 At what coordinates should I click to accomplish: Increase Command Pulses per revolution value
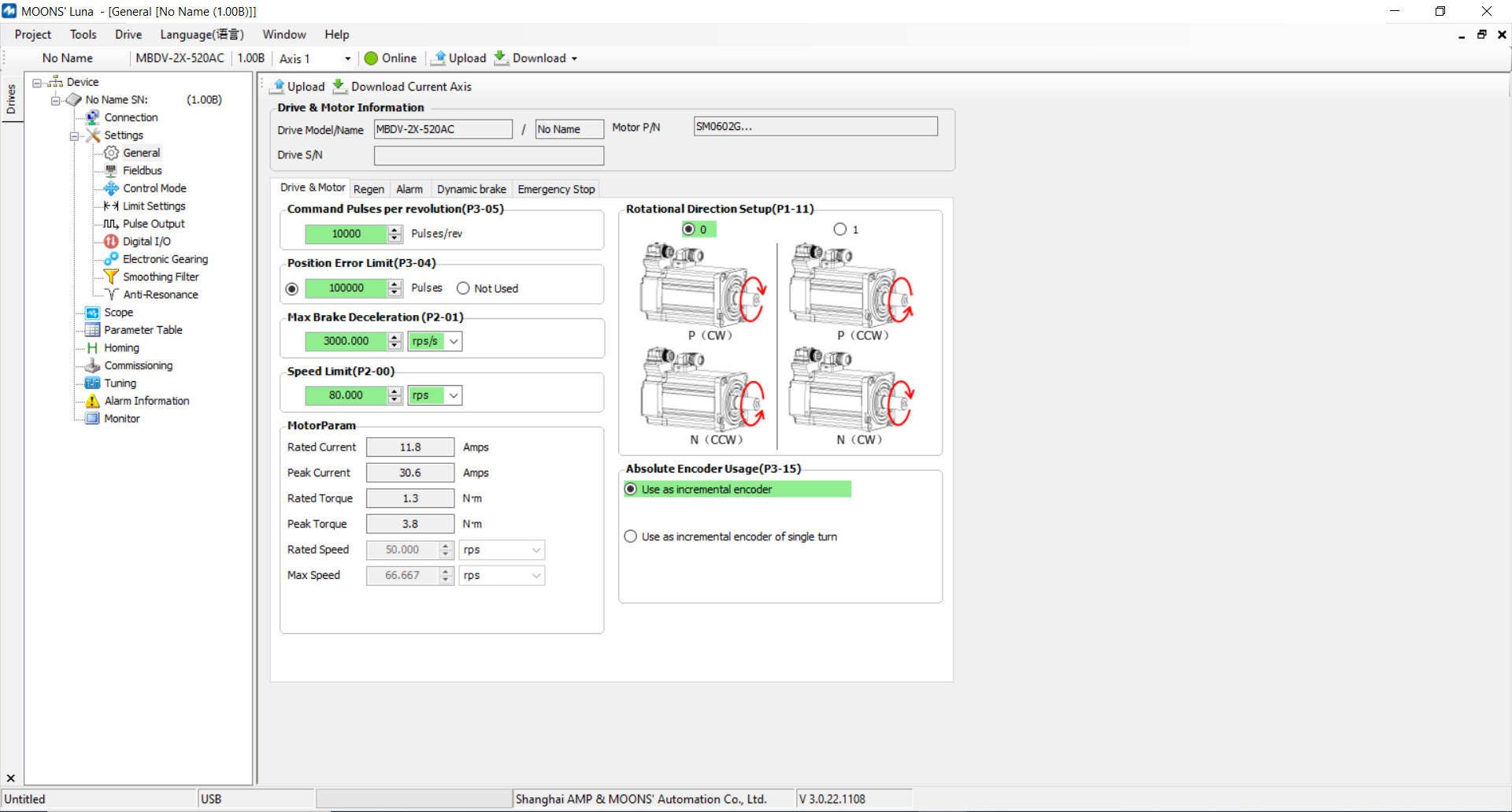tap(395, 229)
